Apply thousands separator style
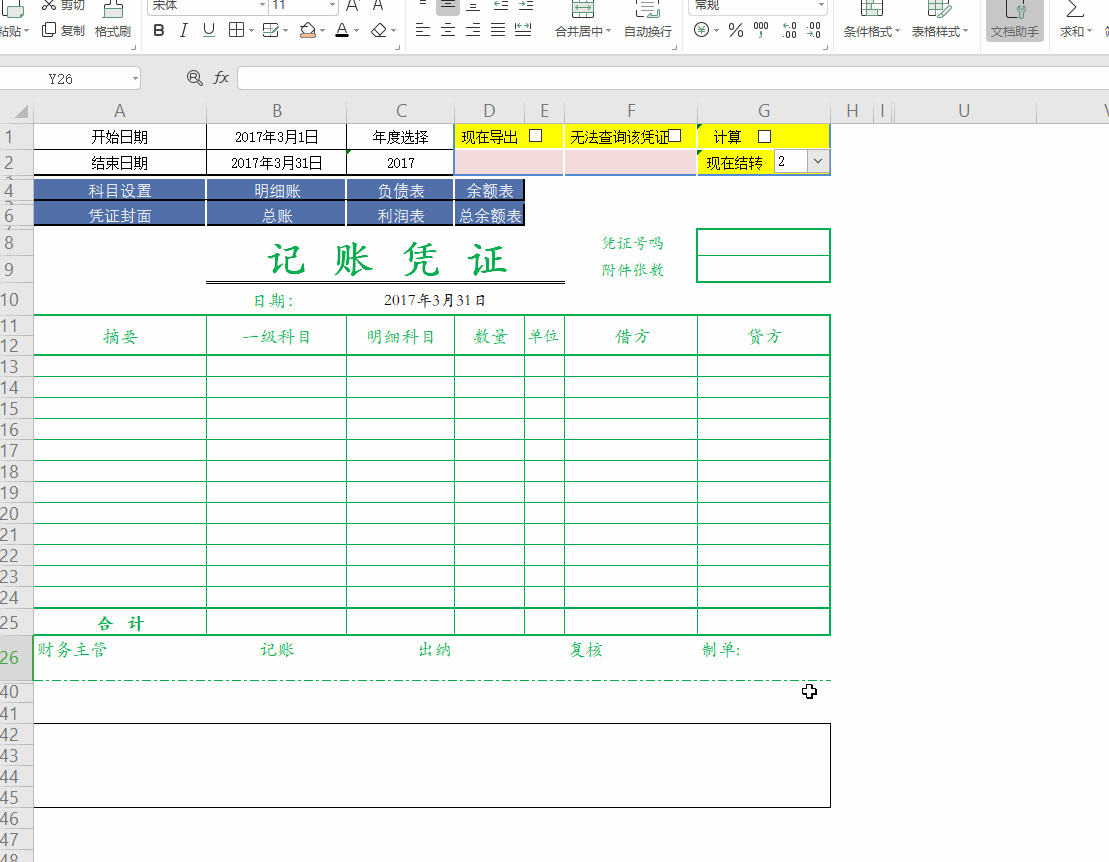The height and width of the screenshot is (862, 1109). point(761,30)
